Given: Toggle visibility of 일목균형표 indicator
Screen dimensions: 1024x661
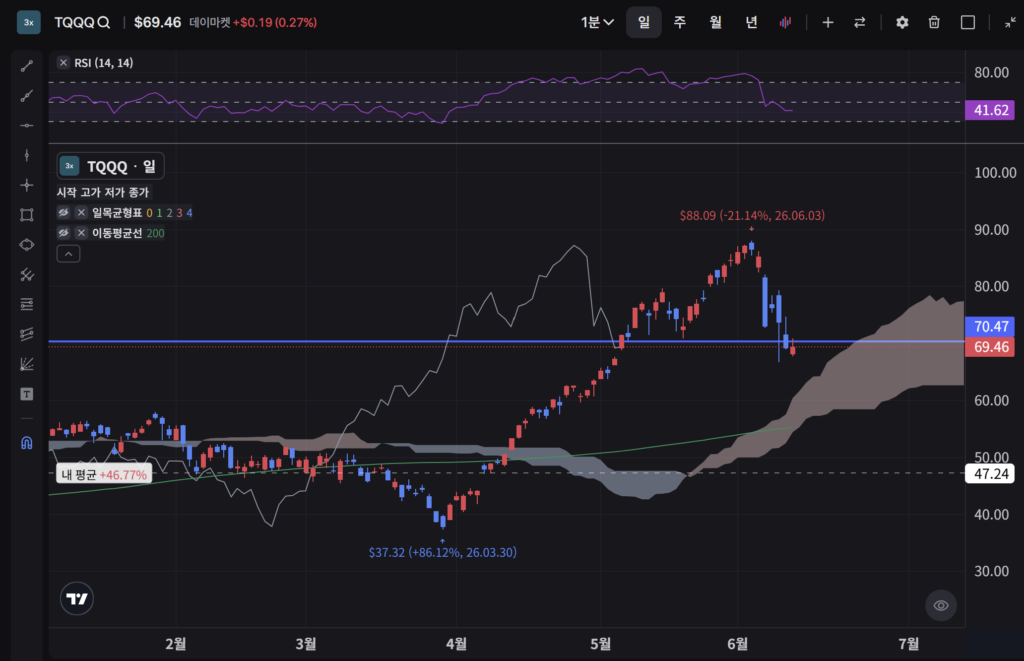Looking at the screenshot, I should point(63,212).
